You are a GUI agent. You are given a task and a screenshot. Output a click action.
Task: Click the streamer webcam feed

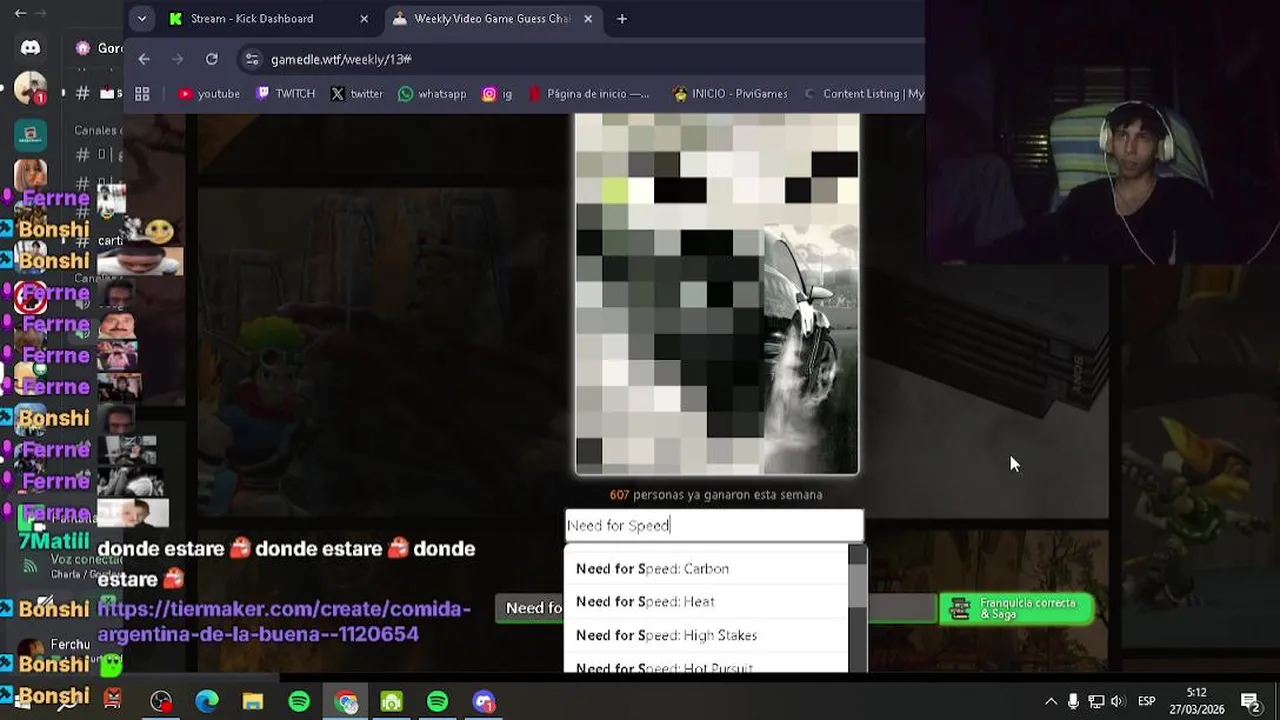tap(1102, 132)
